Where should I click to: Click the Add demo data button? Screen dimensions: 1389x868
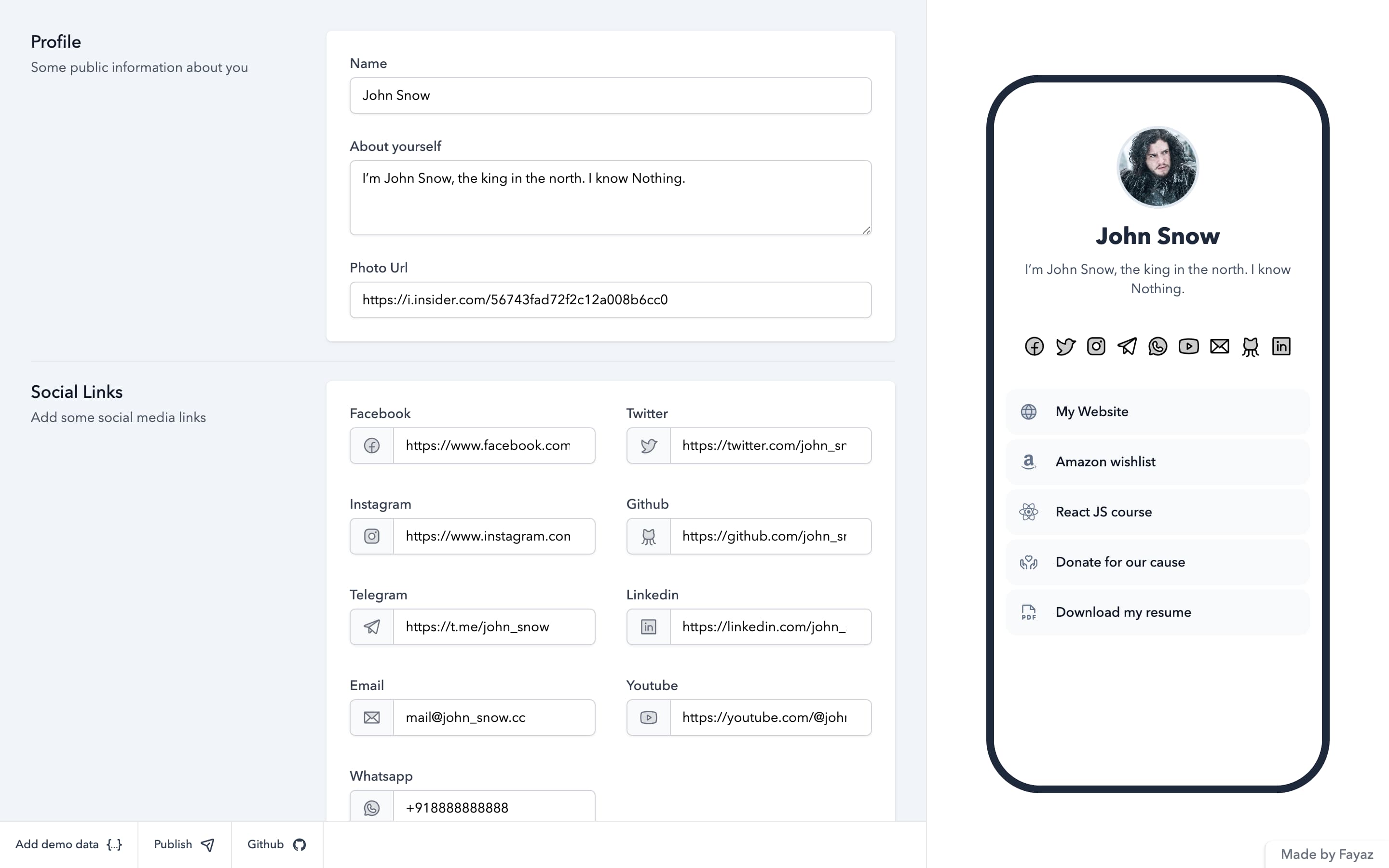69,844
